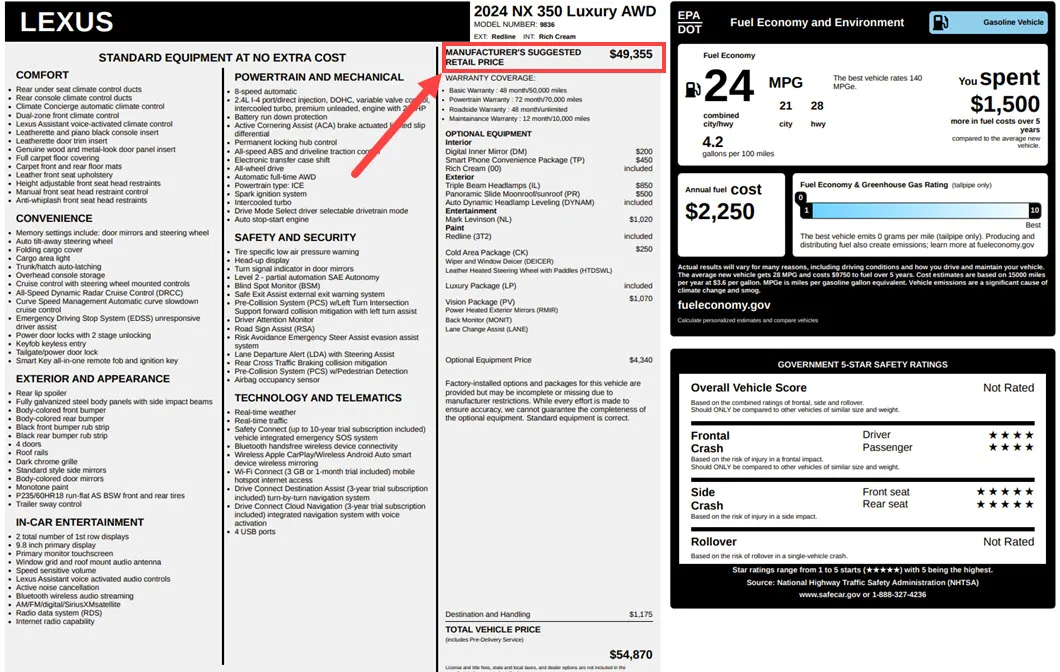Click the Gasoline Vehicle label banner
1060x672 pixels.
tap(989, 21)
